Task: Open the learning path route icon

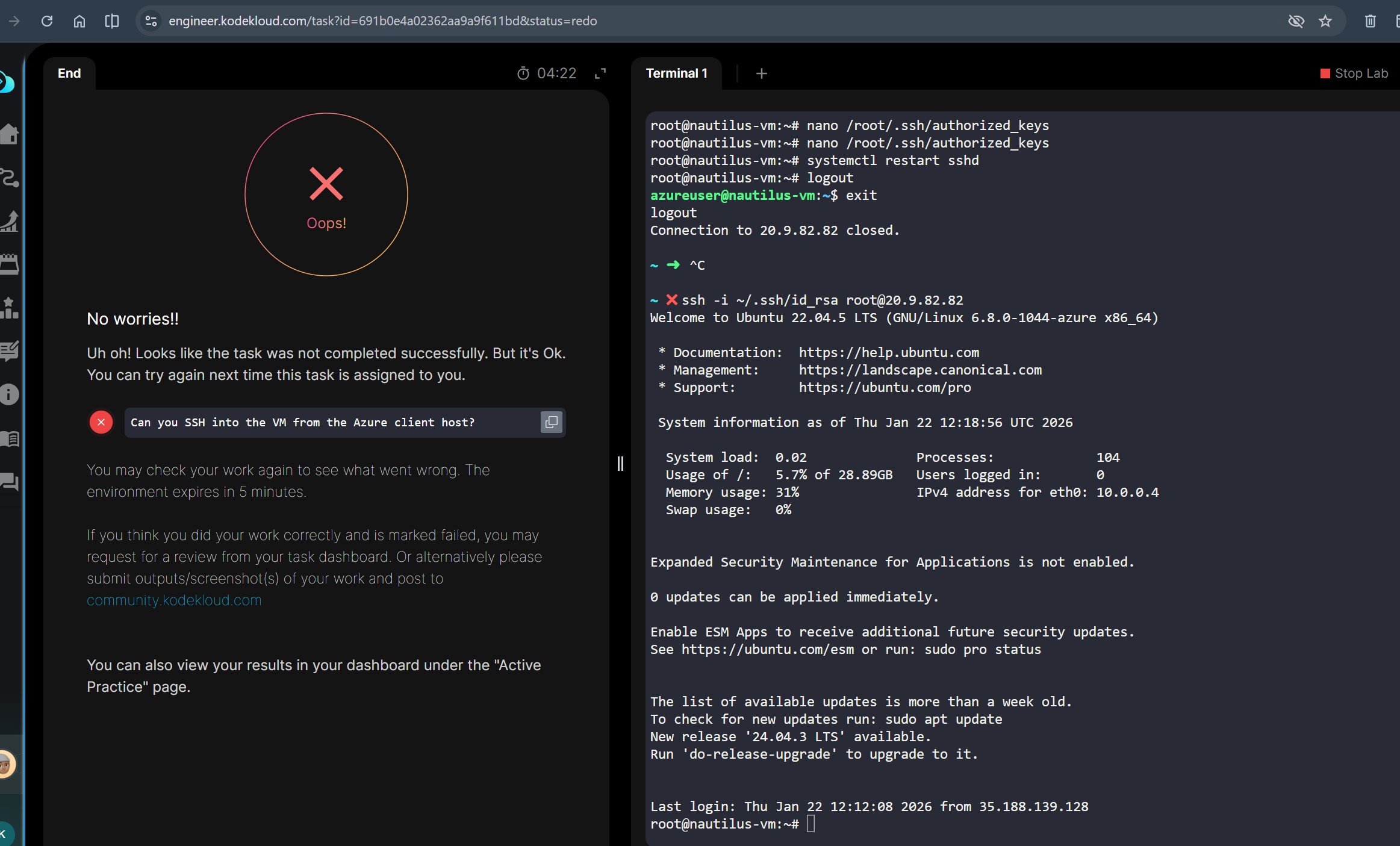Action: click(9, 178)
